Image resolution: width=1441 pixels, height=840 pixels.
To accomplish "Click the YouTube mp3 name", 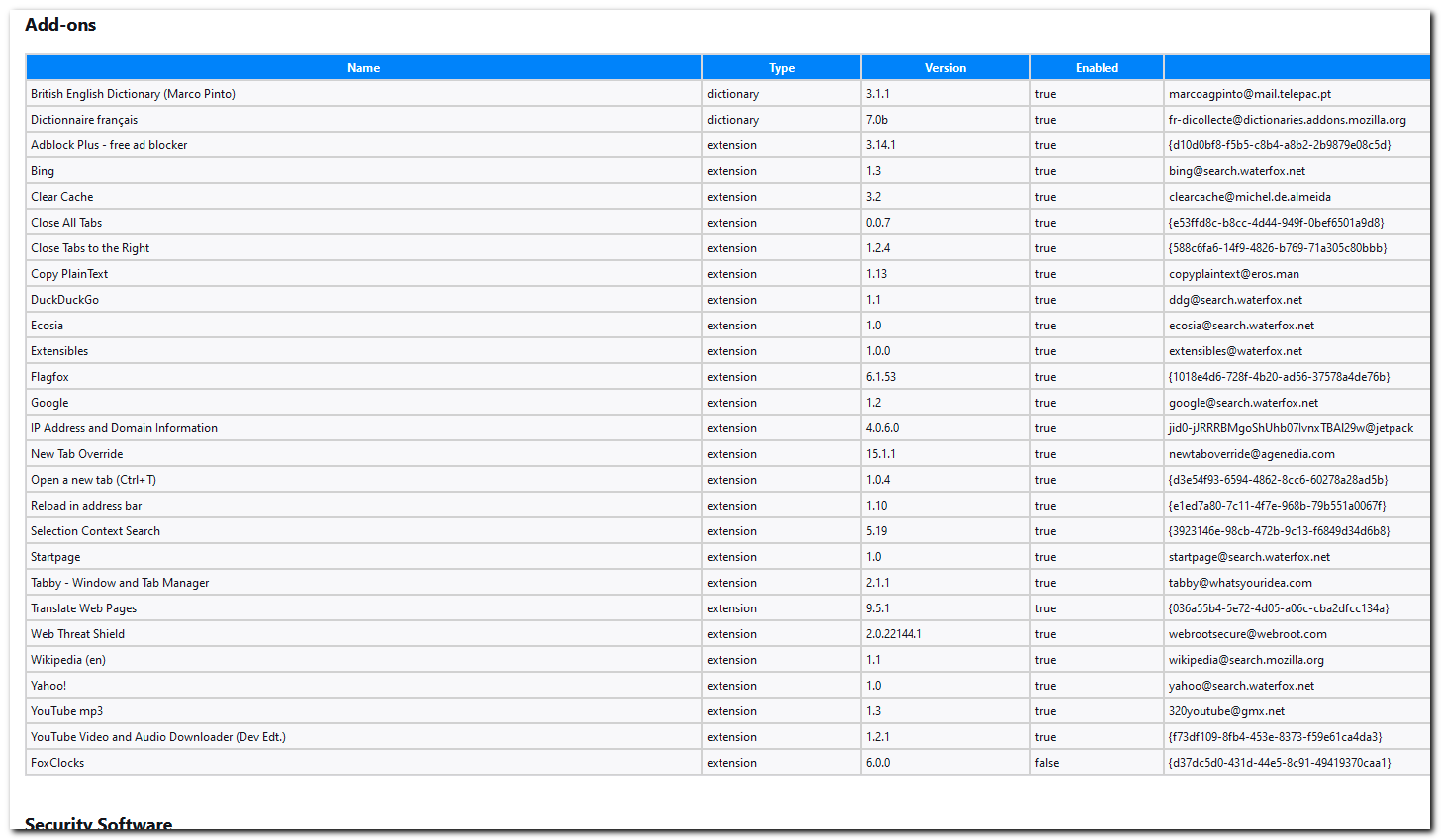I will pos(66,711).
